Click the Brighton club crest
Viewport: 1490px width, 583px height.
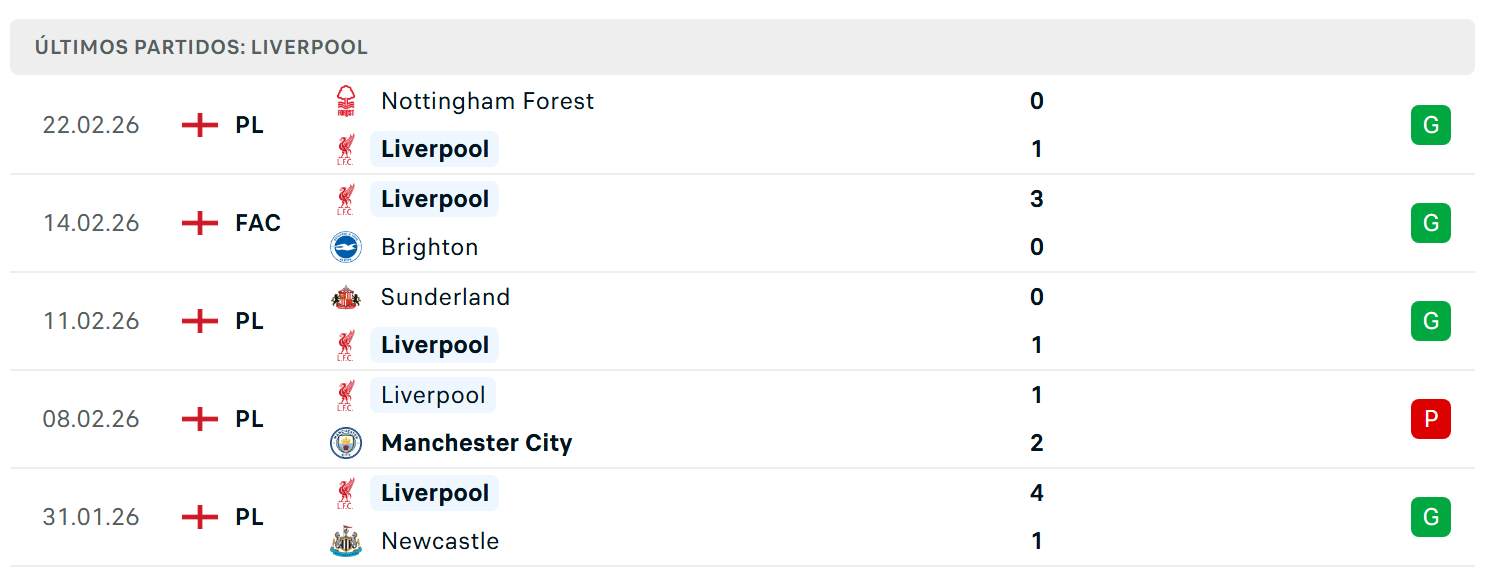point(346,247)
